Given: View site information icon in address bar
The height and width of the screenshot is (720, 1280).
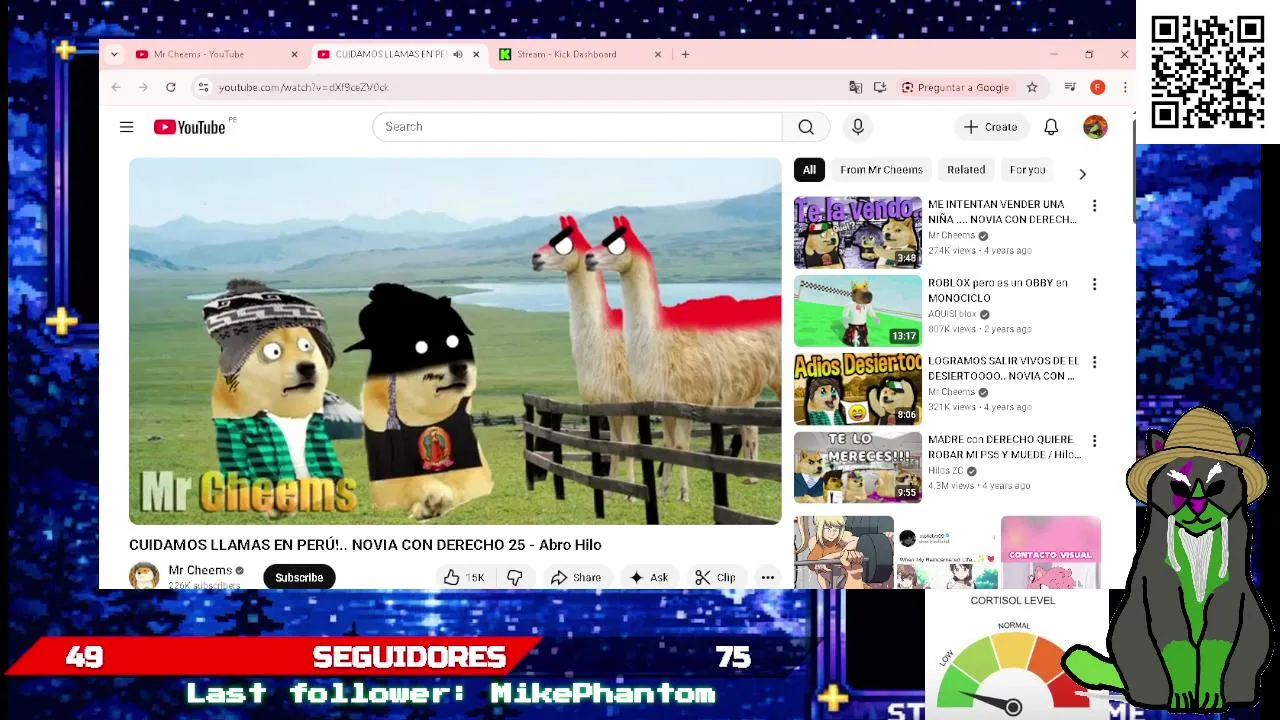Looking at the screenshot, I should 204,87.
